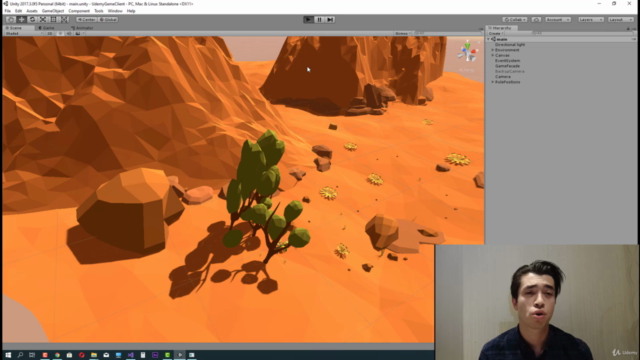Toggle 2D view mode in Scene
Viewport: 640px width, 360px height.
coord(50,33)
